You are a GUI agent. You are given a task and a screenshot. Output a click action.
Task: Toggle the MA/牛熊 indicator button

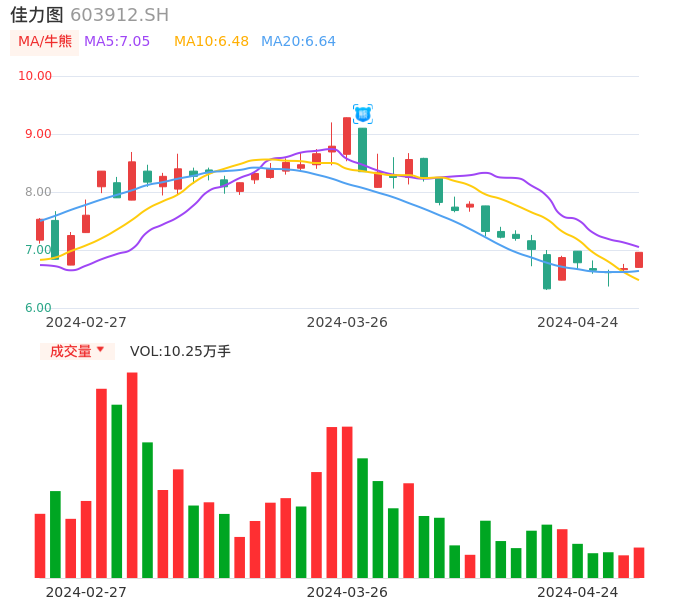click(x=45, y=42)
